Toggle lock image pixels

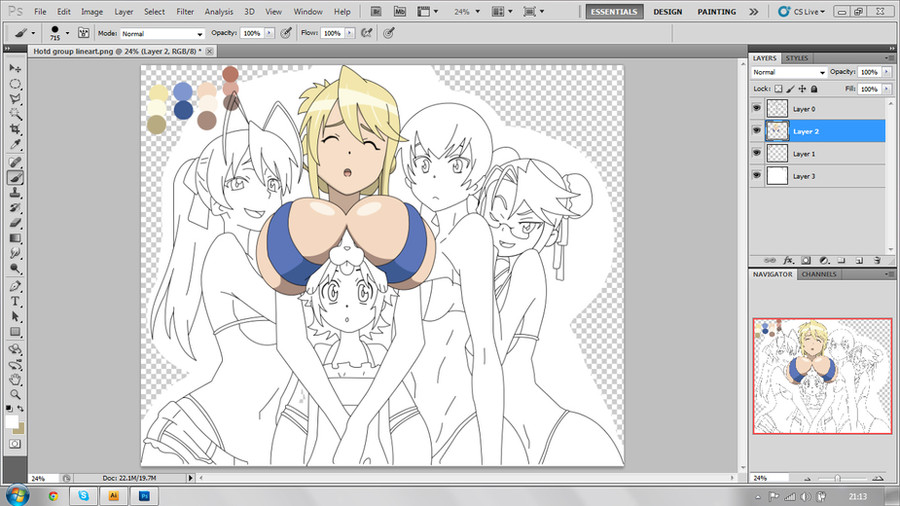pos(790,89)
